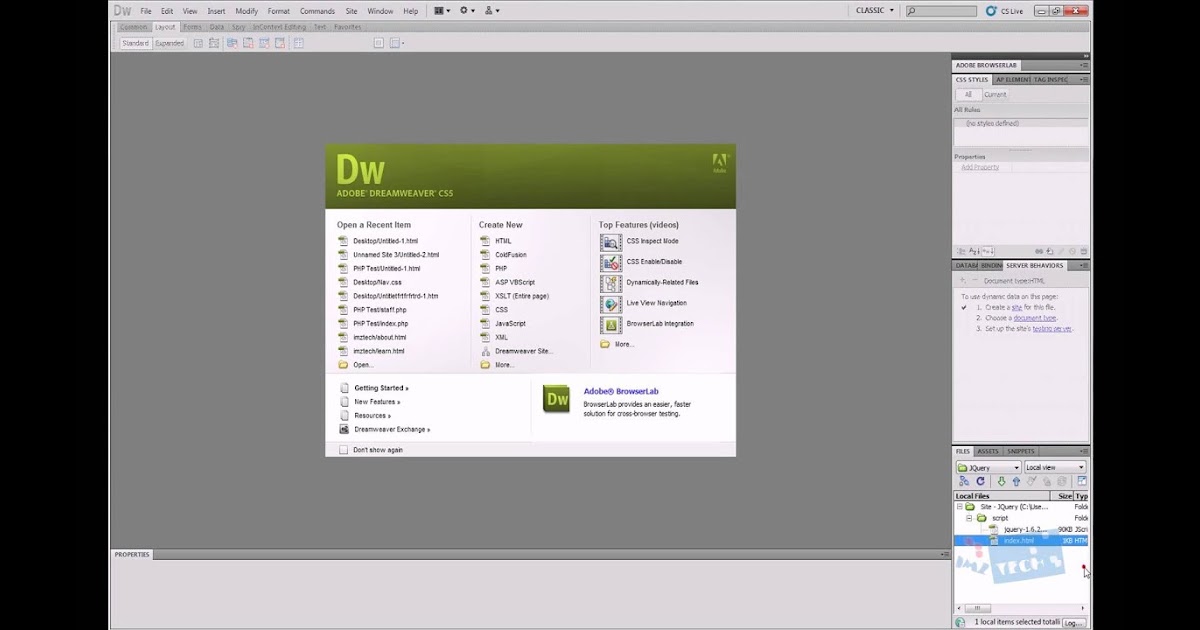The height and width of the screenshot is (630, 1200).
Task: Select Expanded tables mode
Action: pos(169,43)
